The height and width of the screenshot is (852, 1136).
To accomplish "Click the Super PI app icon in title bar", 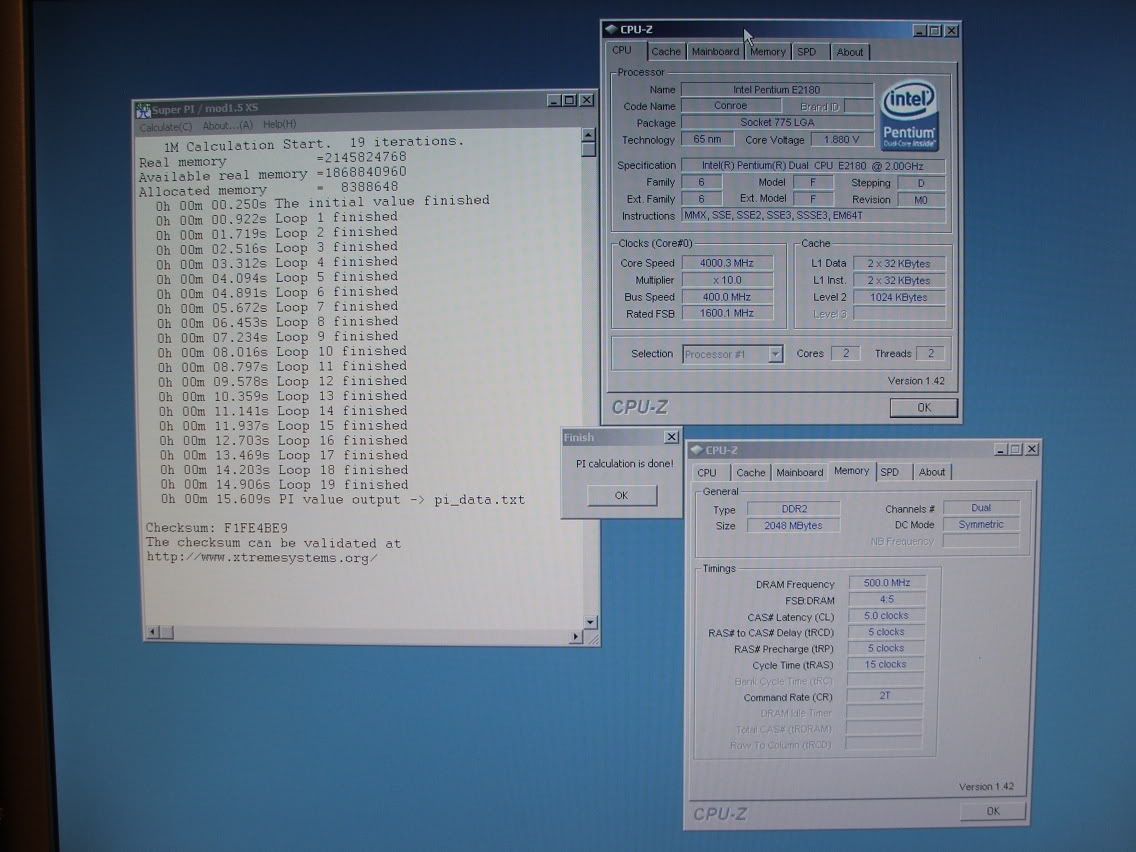I will (x=143, y=110).
